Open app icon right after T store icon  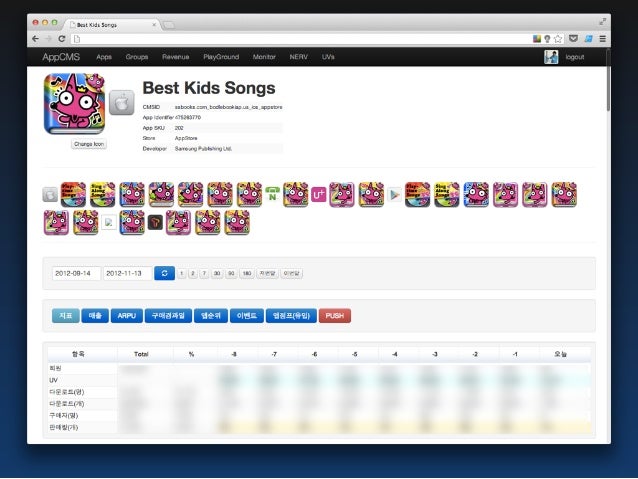coord(178,223)
